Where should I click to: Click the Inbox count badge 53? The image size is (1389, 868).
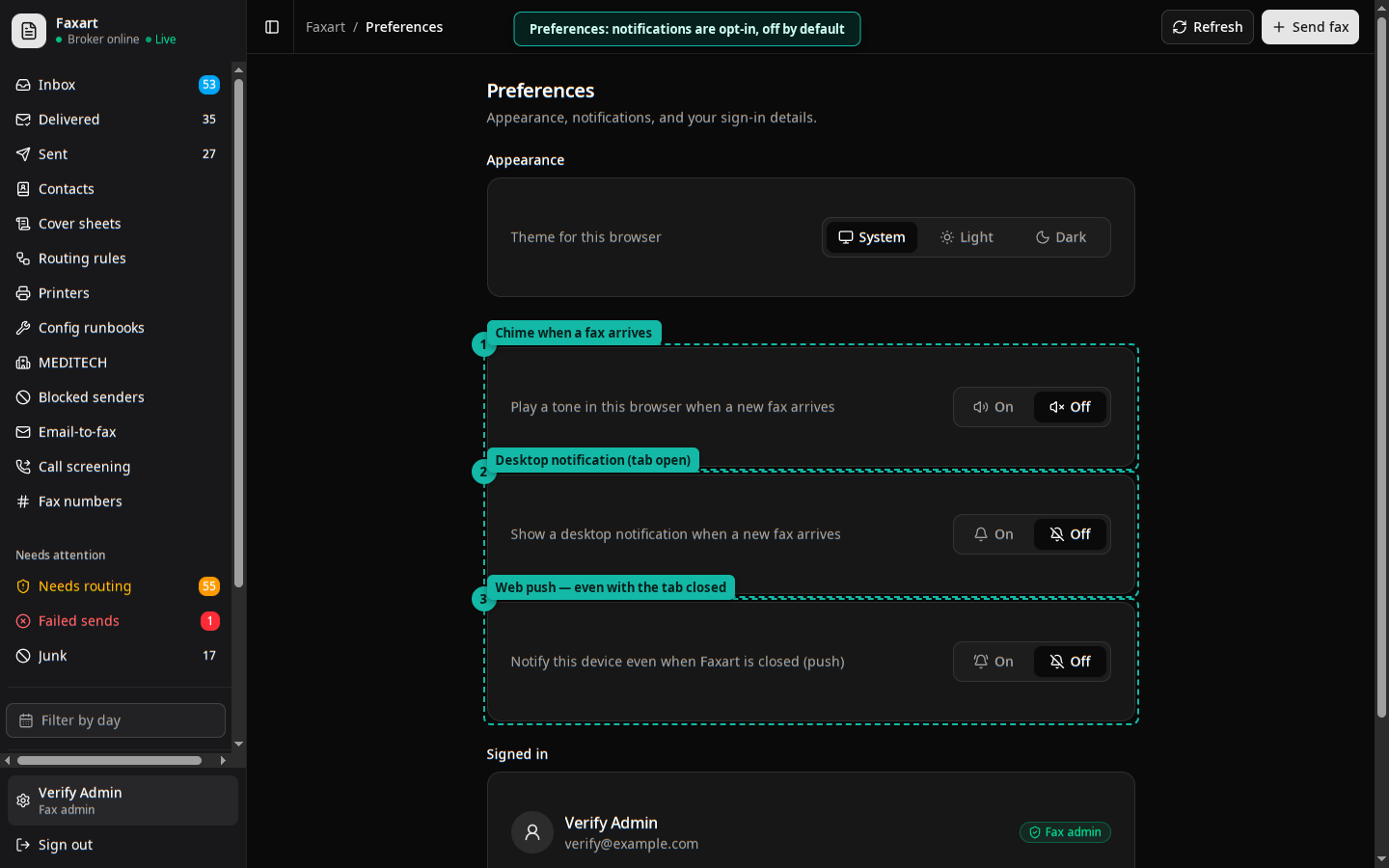[x=209, y=85]
